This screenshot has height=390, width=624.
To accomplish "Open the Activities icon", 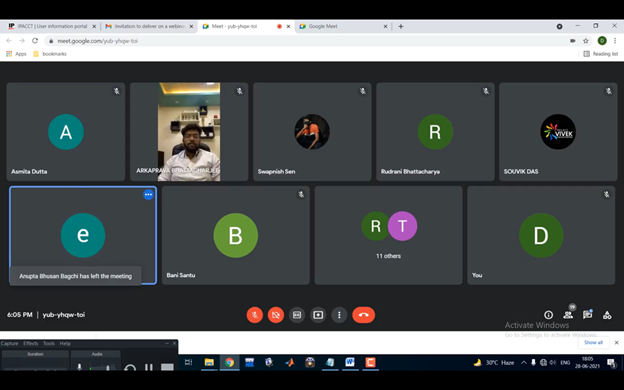I will pyautogui.click(x=607, y=315).
